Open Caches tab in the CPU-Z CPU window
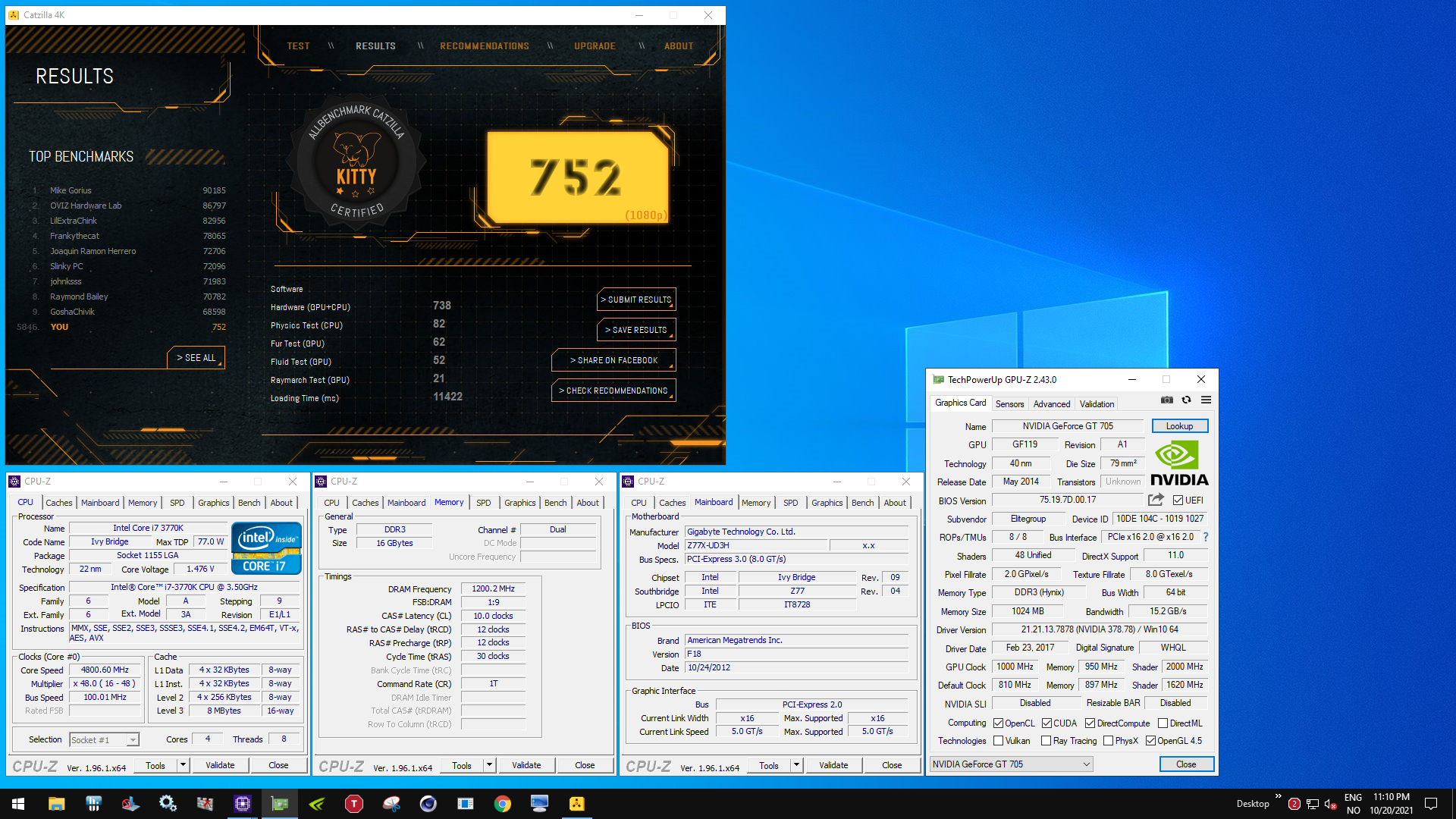The image size is (1456, 819). pyautogui.click(x=58, y=503)
